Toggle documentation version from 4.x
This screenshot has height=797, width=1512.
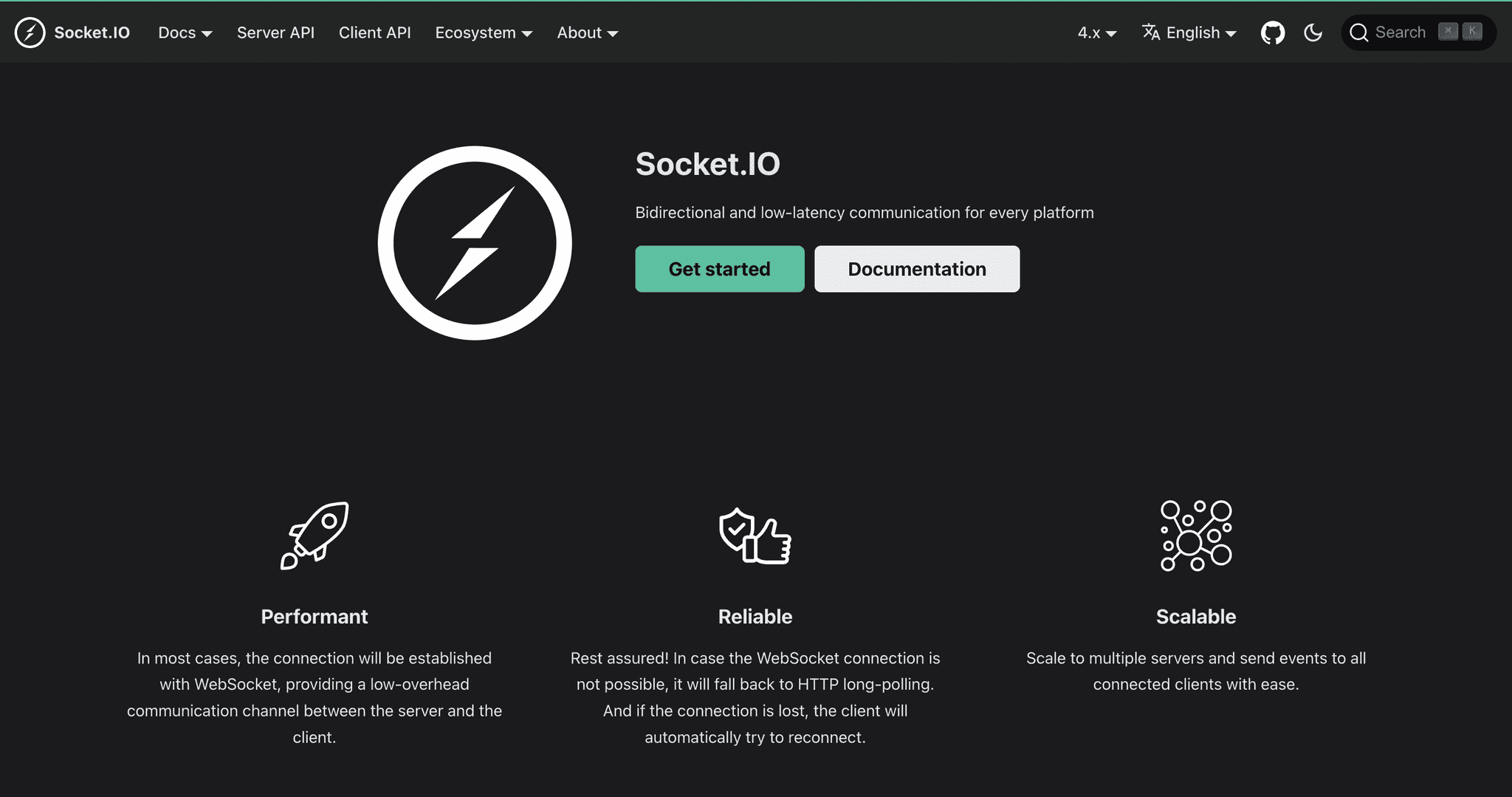tap(1096, 33)
